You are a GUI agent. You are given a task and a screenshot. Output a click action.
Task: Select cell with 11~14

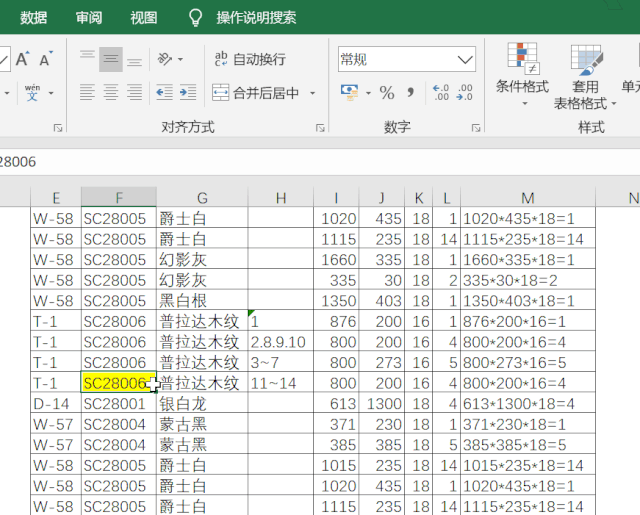280,383
